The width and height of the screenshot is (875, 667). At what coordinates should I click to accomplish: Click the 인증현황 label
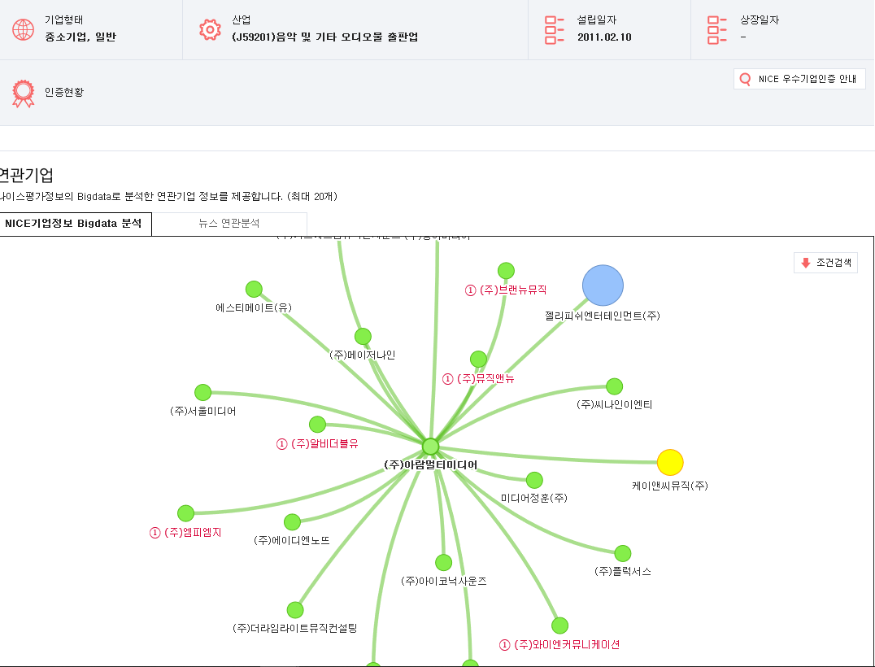pos(64,92)
